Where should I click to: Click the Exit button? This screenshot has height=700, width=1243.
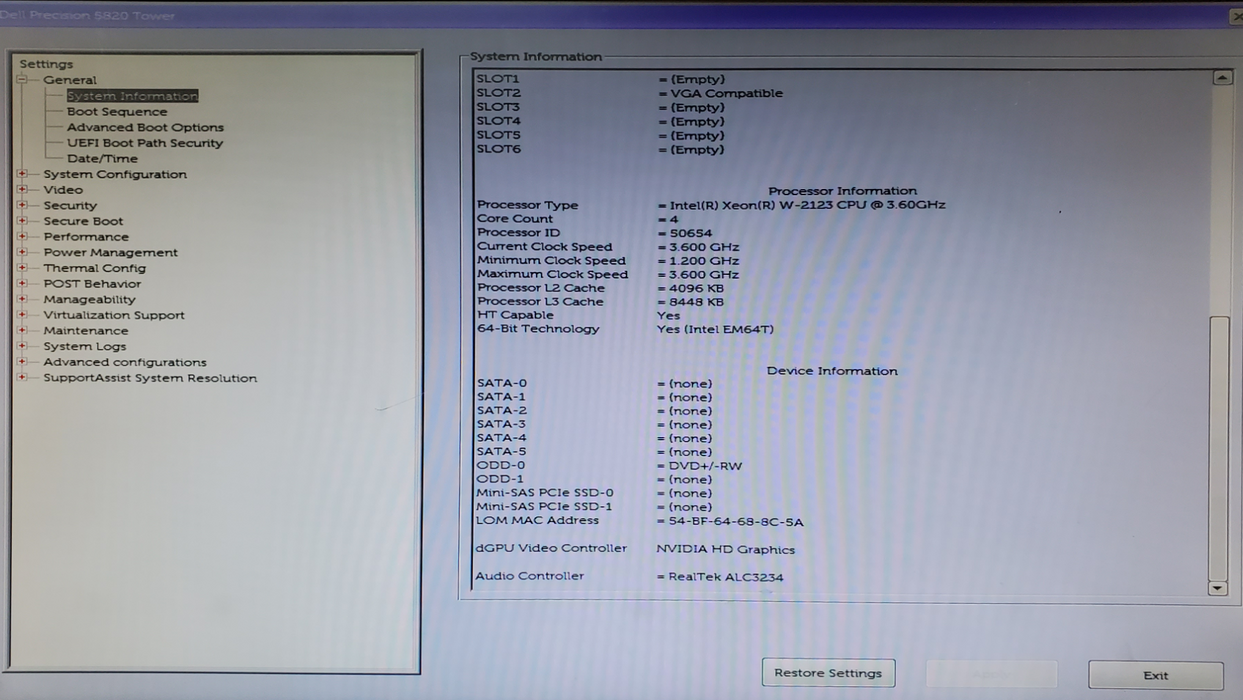tap(1156, 675)
